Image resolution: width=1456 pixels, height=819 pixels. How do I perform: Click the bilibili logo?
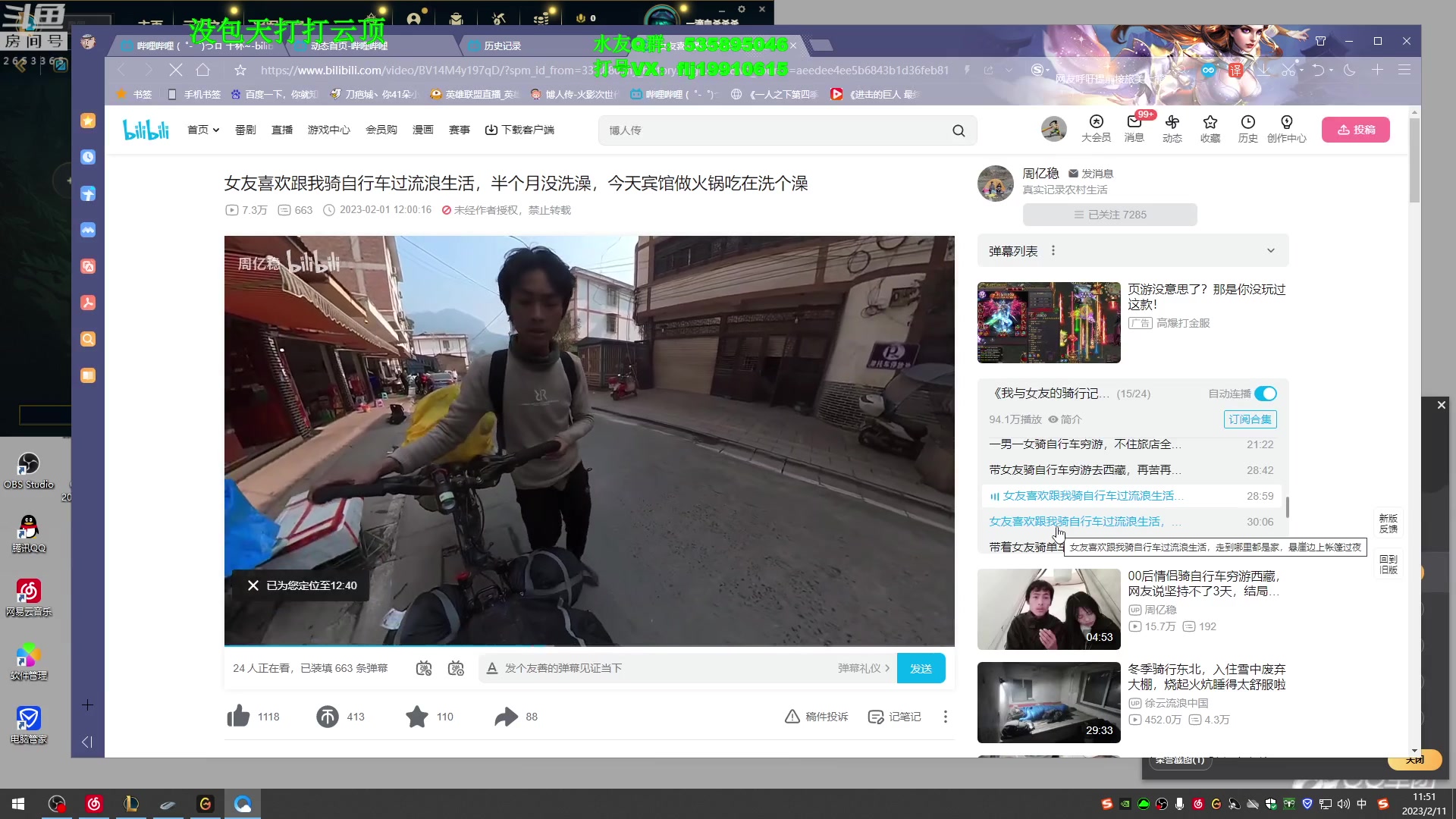coord(146,130)
